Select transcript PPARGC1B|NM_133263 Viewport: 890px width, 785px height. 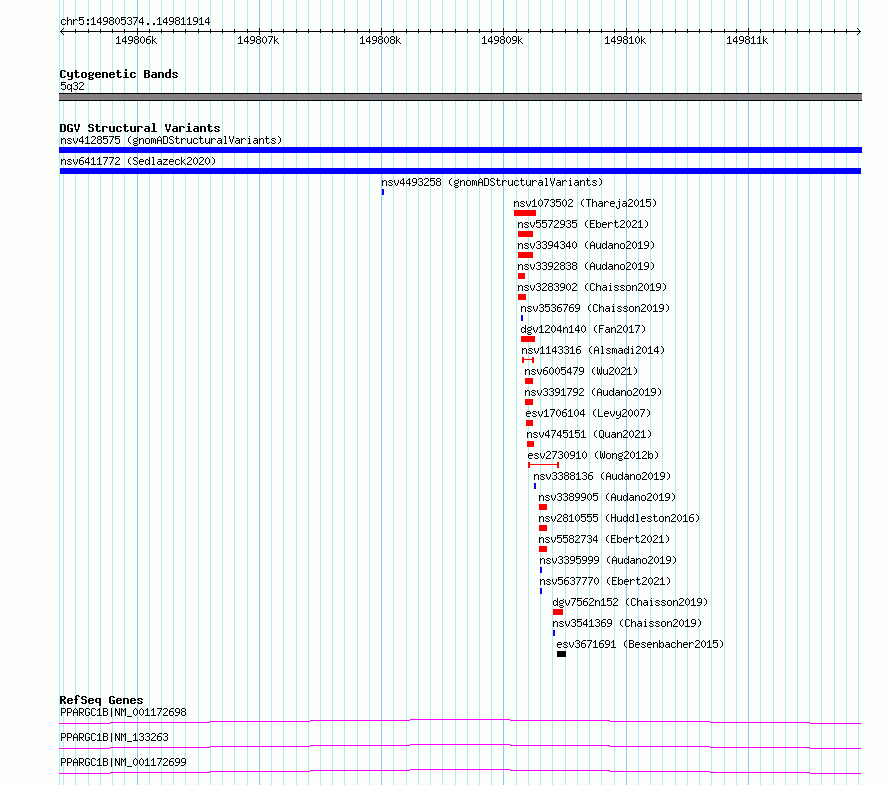115,737
